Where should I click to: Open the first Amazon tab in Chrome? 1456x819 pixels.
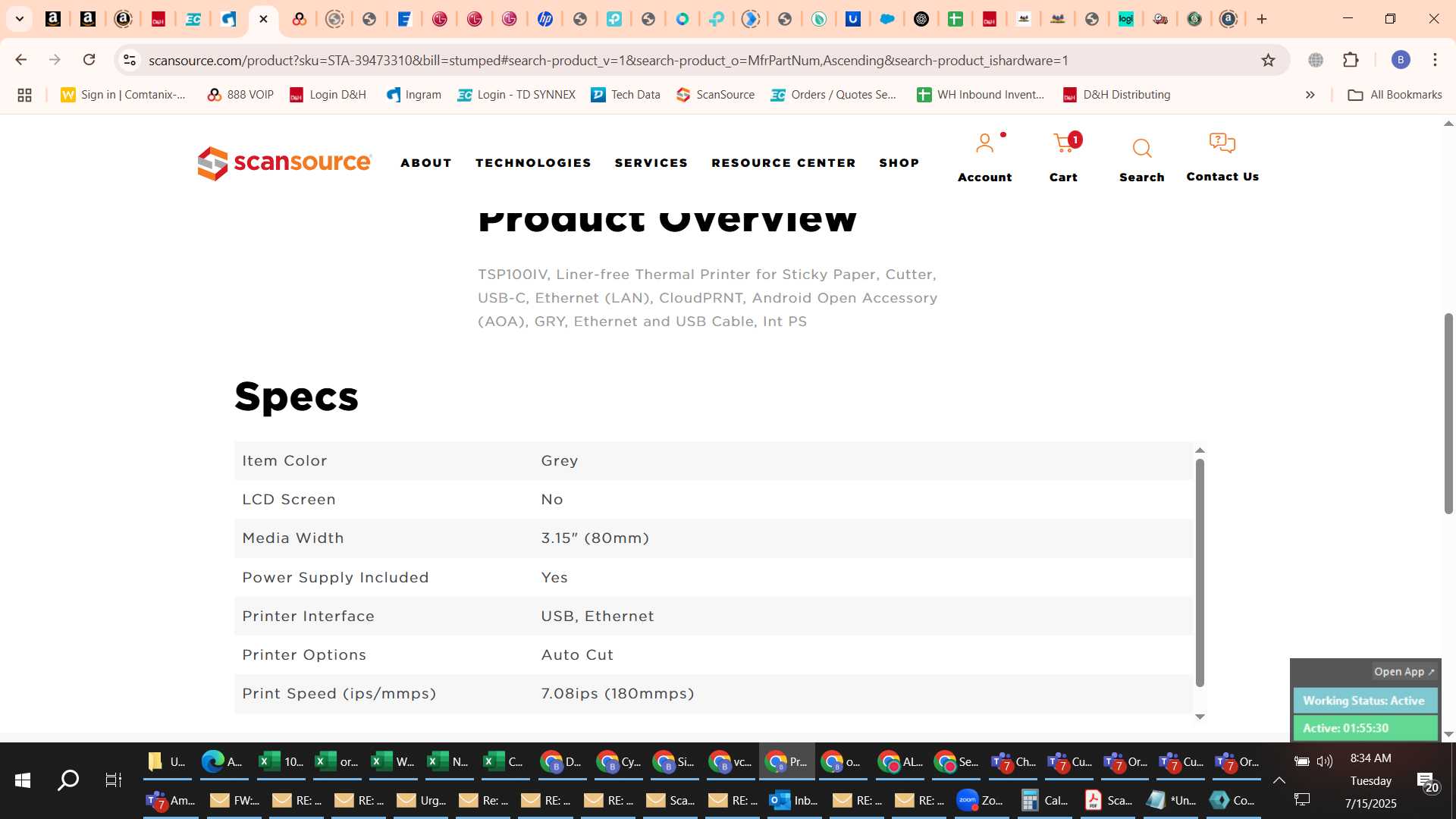pos(53,19)
